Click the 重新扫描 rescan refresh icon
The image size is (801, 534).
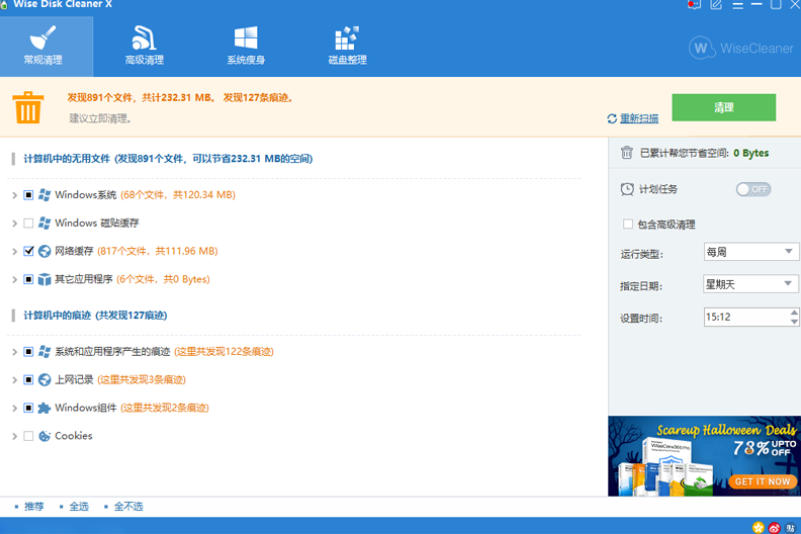(x=611, y=119)
